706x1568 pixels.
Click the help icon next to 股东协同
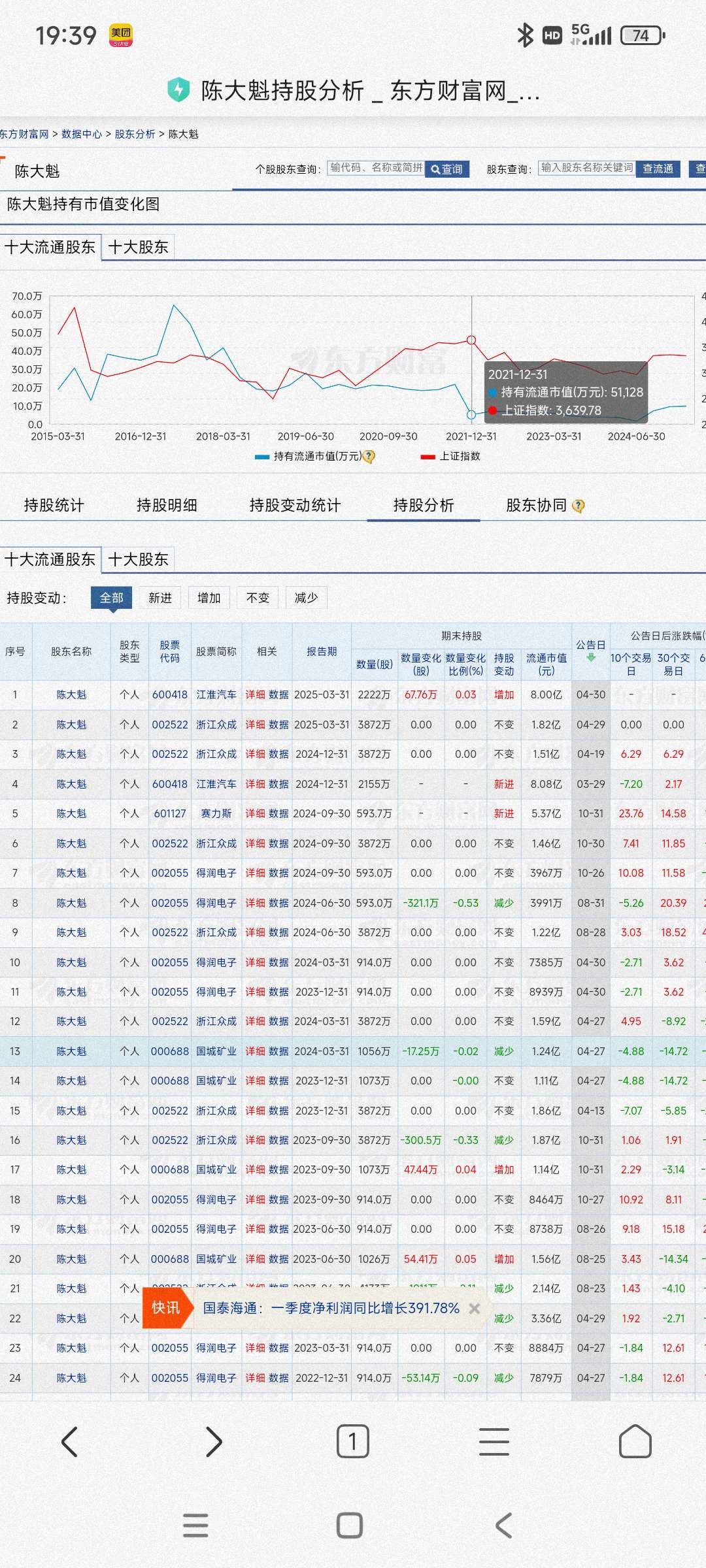click(578, 506)
